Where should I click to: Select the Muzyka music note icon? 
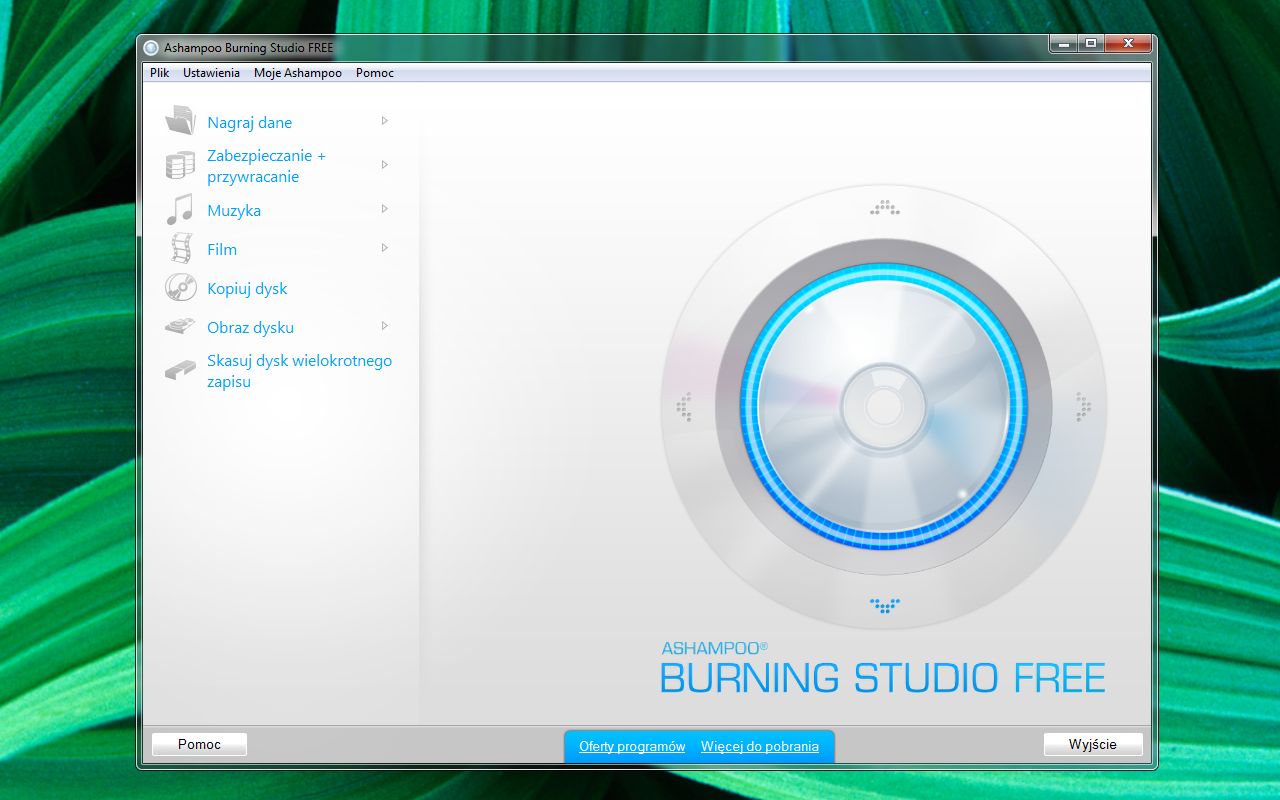click(x=178, y=209)
